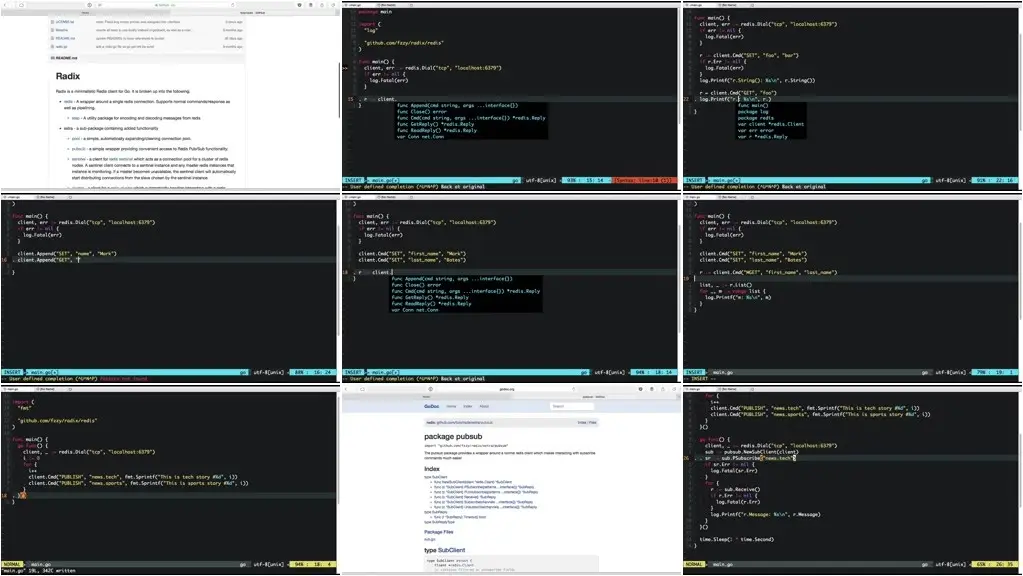The image size is (1023, 576).
Task: Click the godoc.org address bar
Action: (507, 389)
